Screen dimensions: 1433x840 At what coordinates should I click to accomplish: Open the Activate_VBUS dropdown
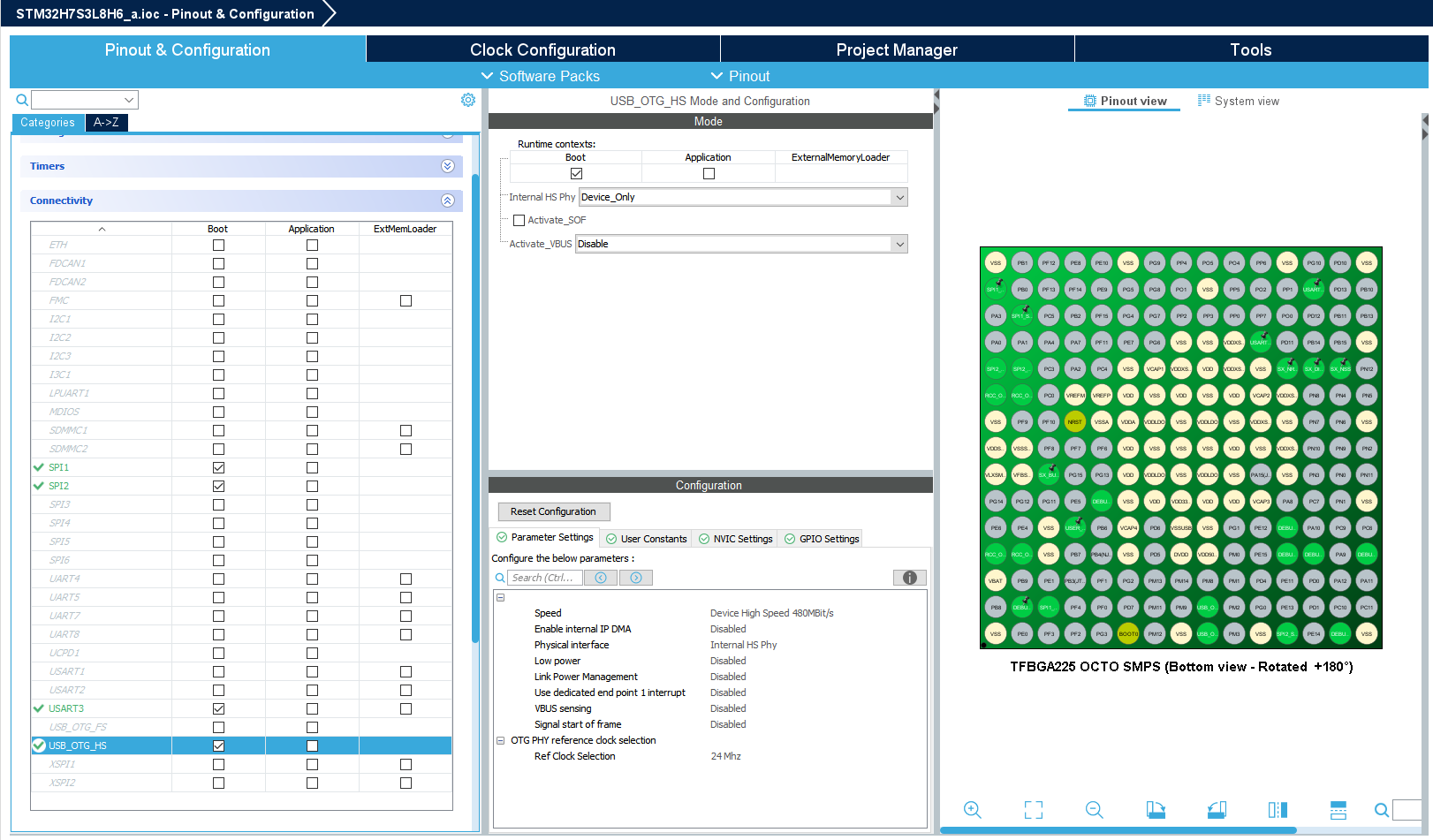tap(899, 244)
